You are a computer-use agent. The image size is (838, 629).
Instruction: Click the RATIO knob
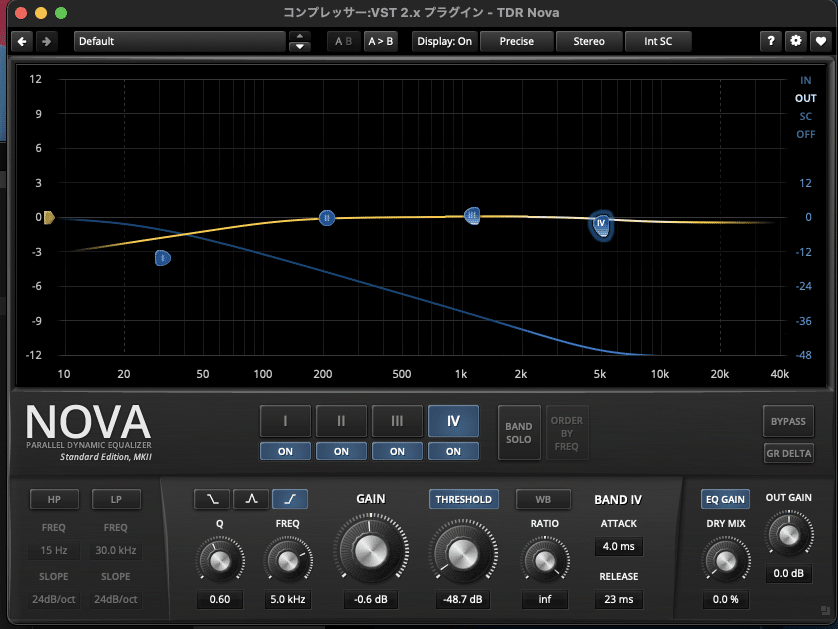[x=545, y=561]
